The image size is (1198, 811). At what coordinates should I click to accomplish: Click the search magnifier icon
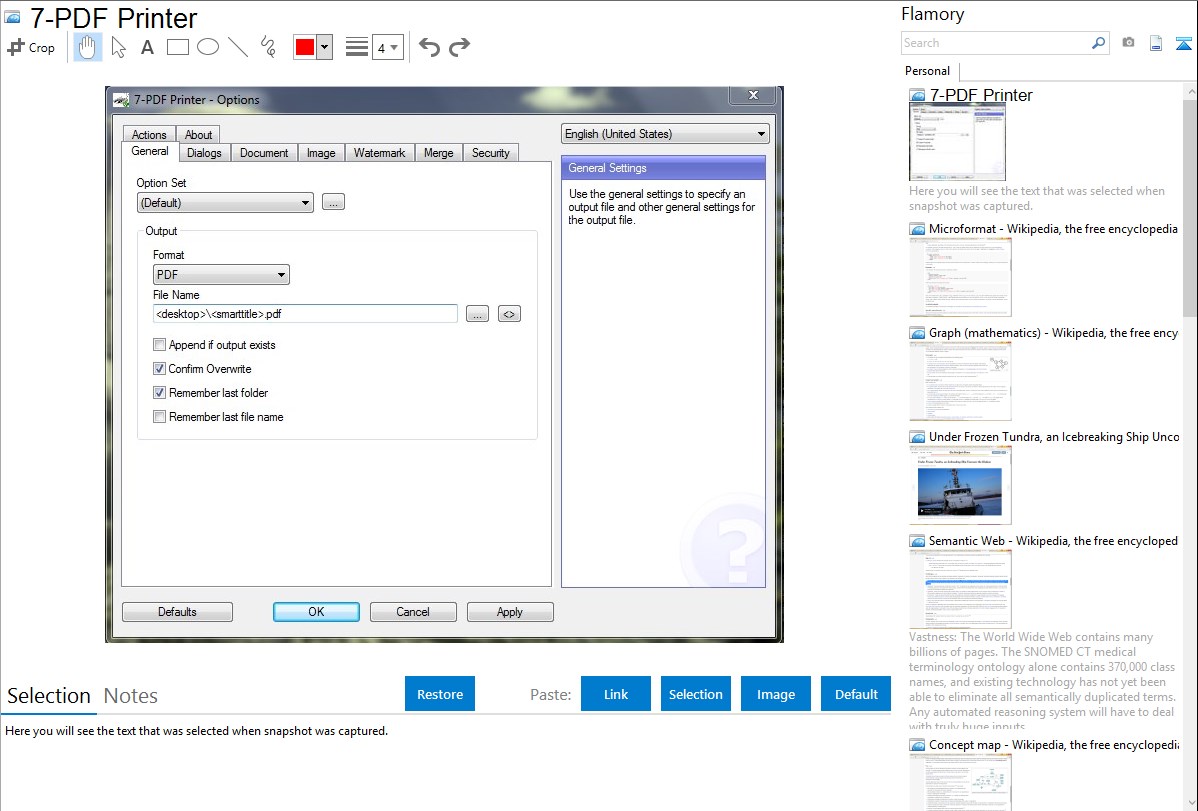[1098, 43]
